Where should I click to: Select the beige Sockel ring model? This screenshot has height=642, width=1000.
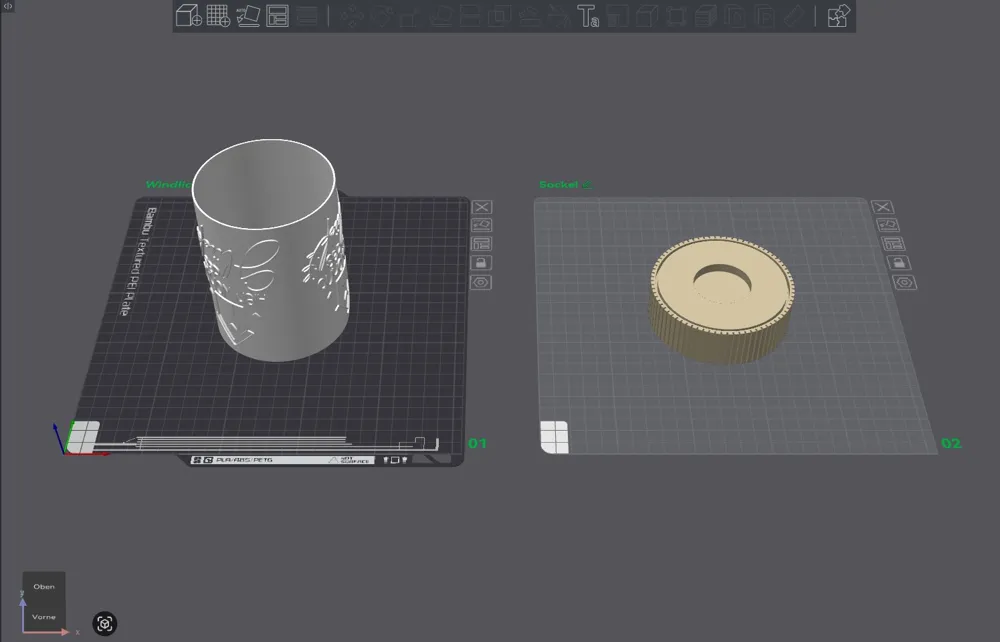[x=721, y=300]
